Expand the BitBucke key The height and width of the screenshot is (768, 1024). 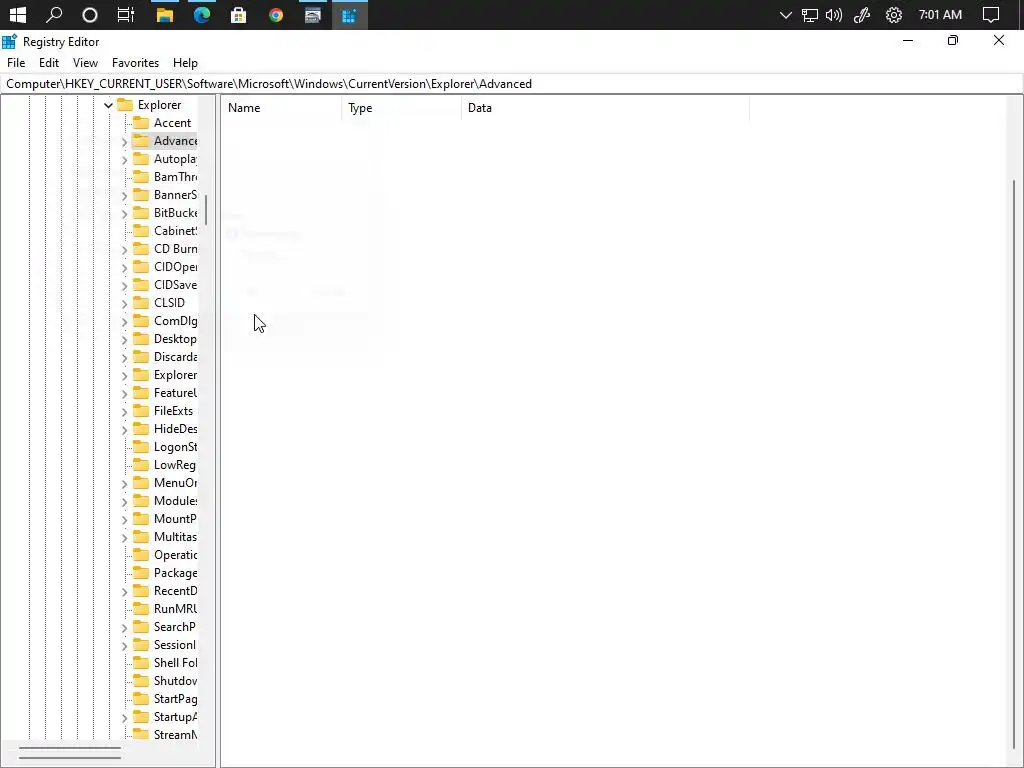pyautogui.click(x=124, y=214)
